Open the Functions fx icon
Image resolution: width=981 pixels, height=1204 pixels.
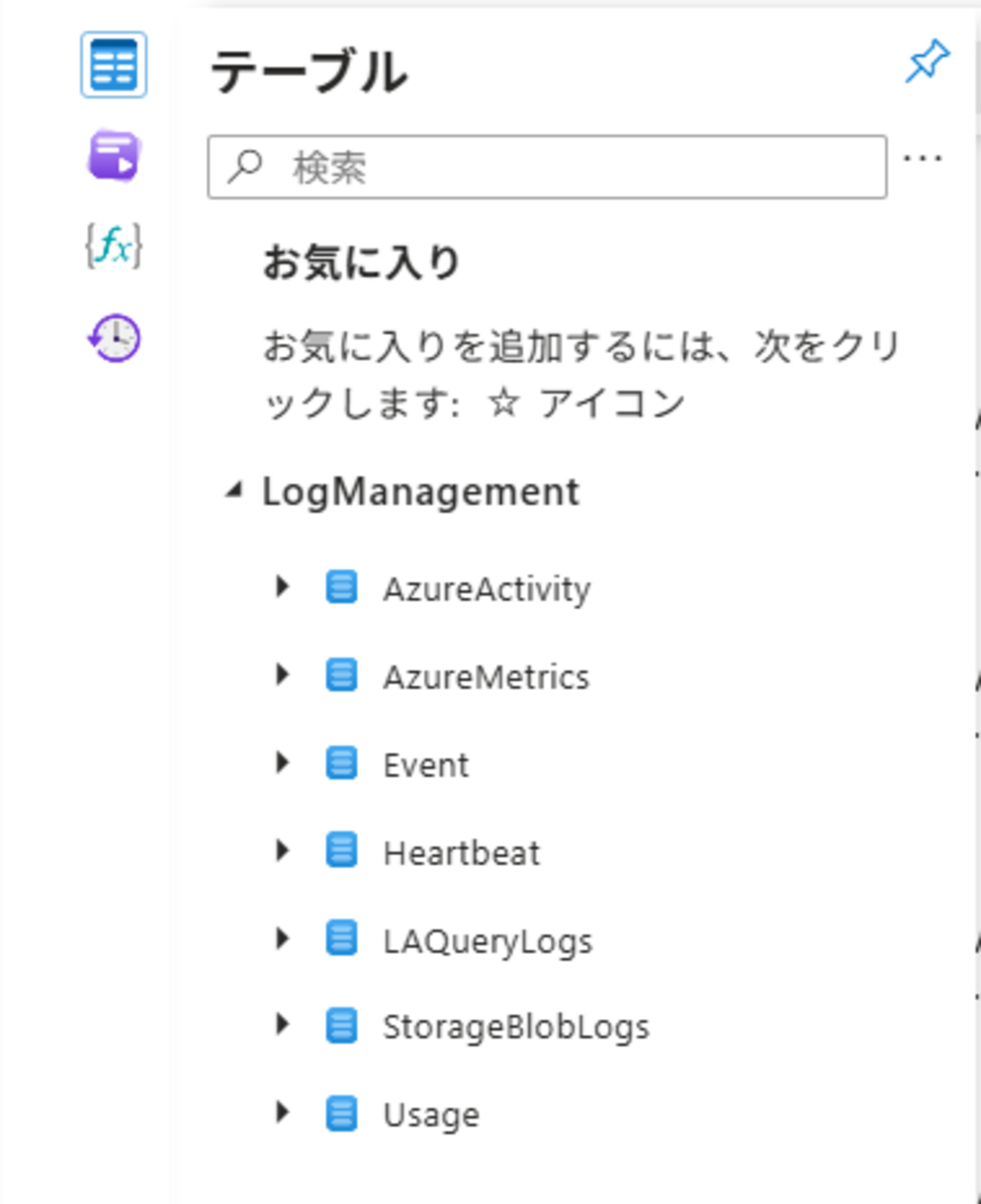(x=114, y=245)
